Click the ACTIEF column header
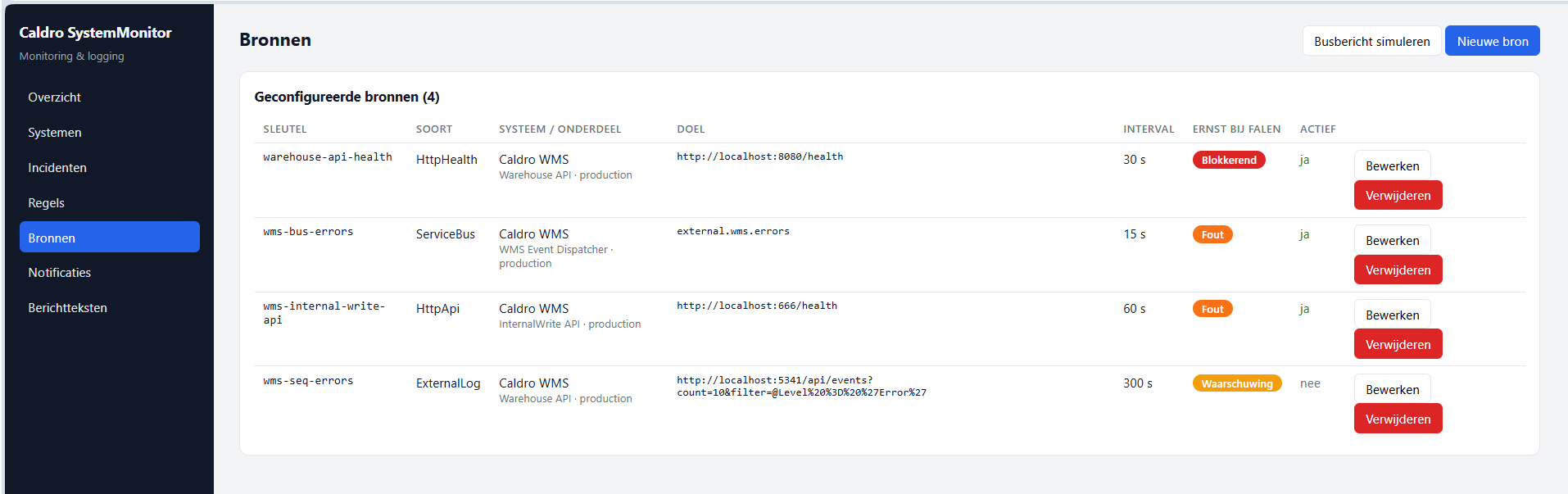 tap(1317, 129)
